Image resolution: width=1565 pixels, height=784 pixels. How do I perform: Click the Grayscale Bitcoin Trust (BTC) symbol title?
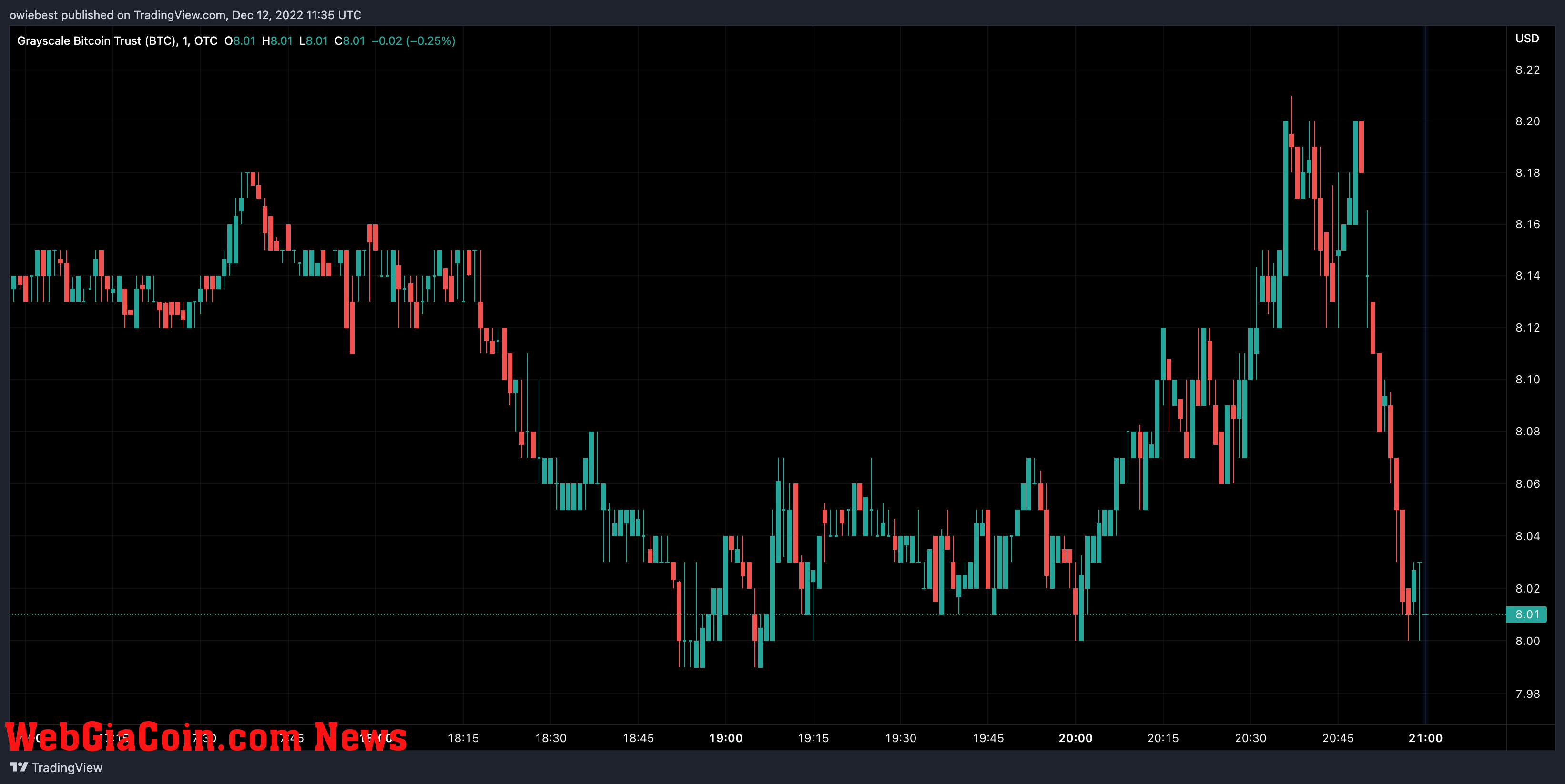(97, 40)
